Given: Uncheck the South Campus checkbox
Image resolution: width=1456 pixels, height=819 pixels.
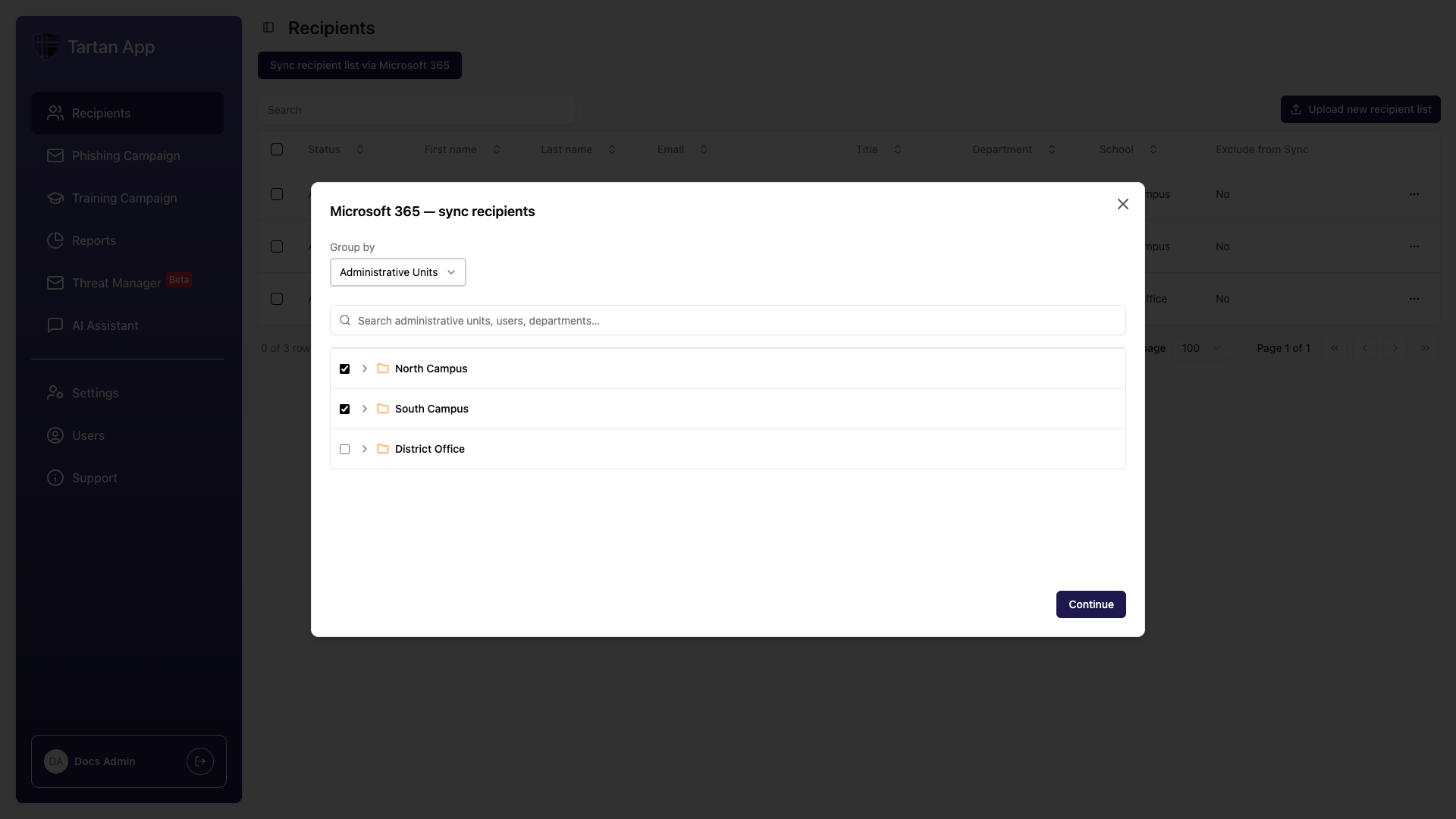Looking at the screenshot, I should point(344,409).
